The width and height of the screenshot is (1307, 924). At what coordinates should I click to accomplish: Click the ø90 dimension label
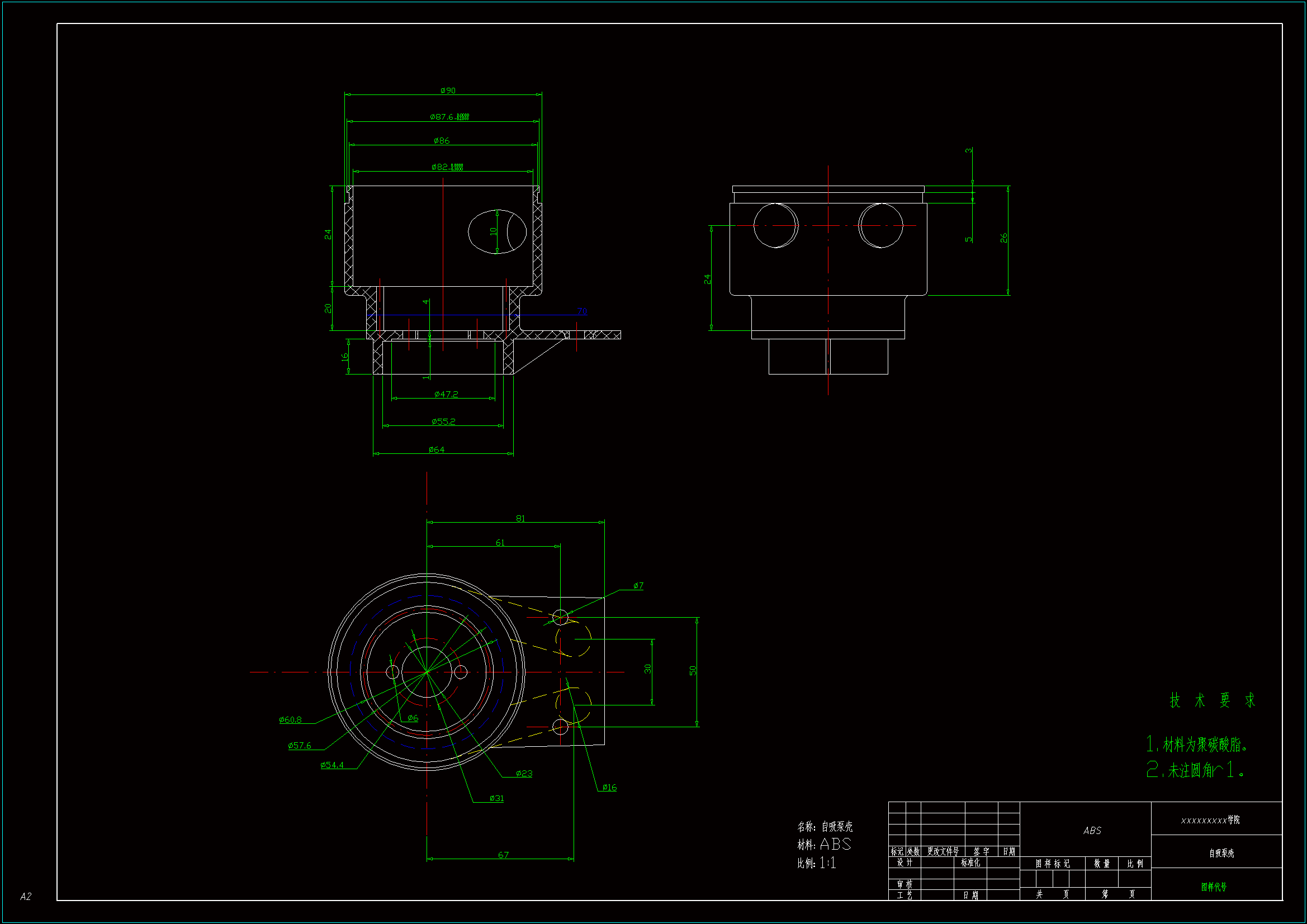[448, 91]
